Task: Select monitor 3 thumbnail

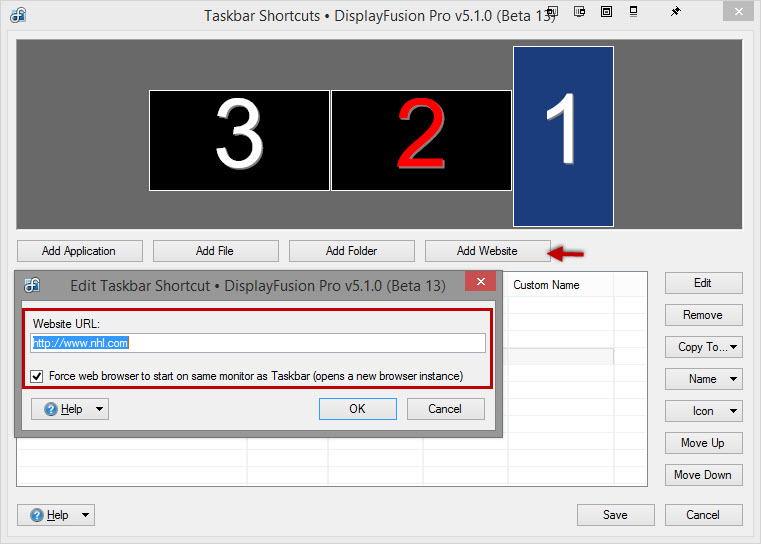Action: pos(239,140)
